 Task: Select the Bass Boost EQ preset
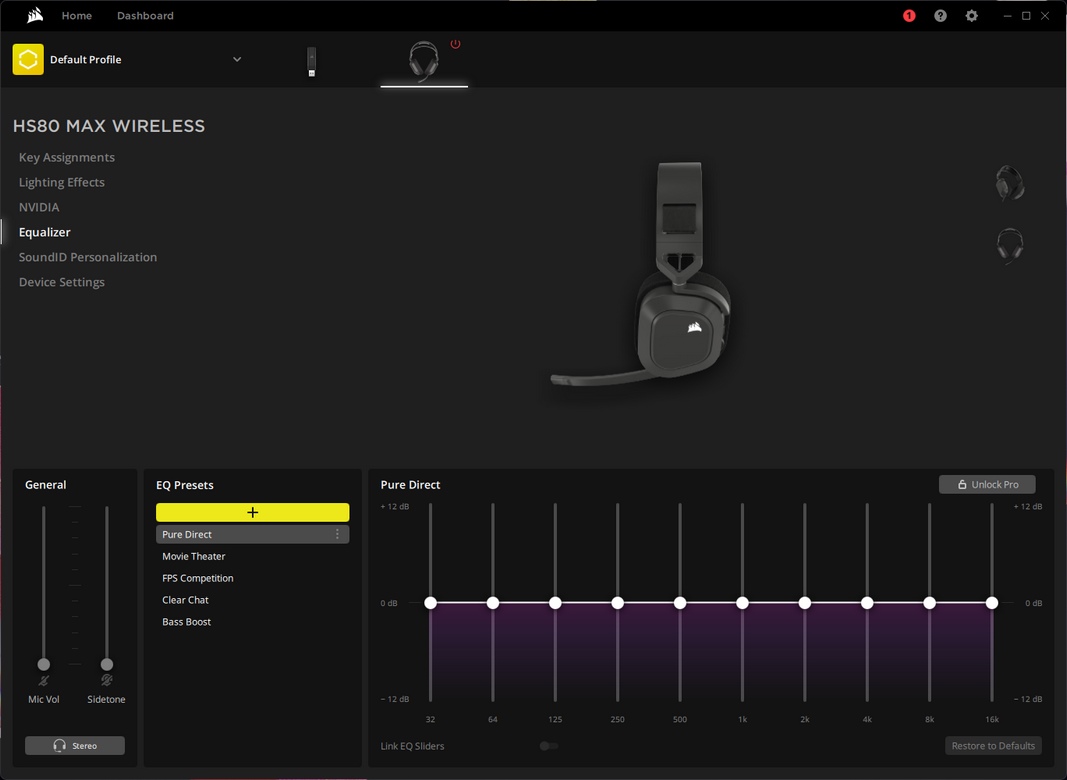tap(187, 622)
